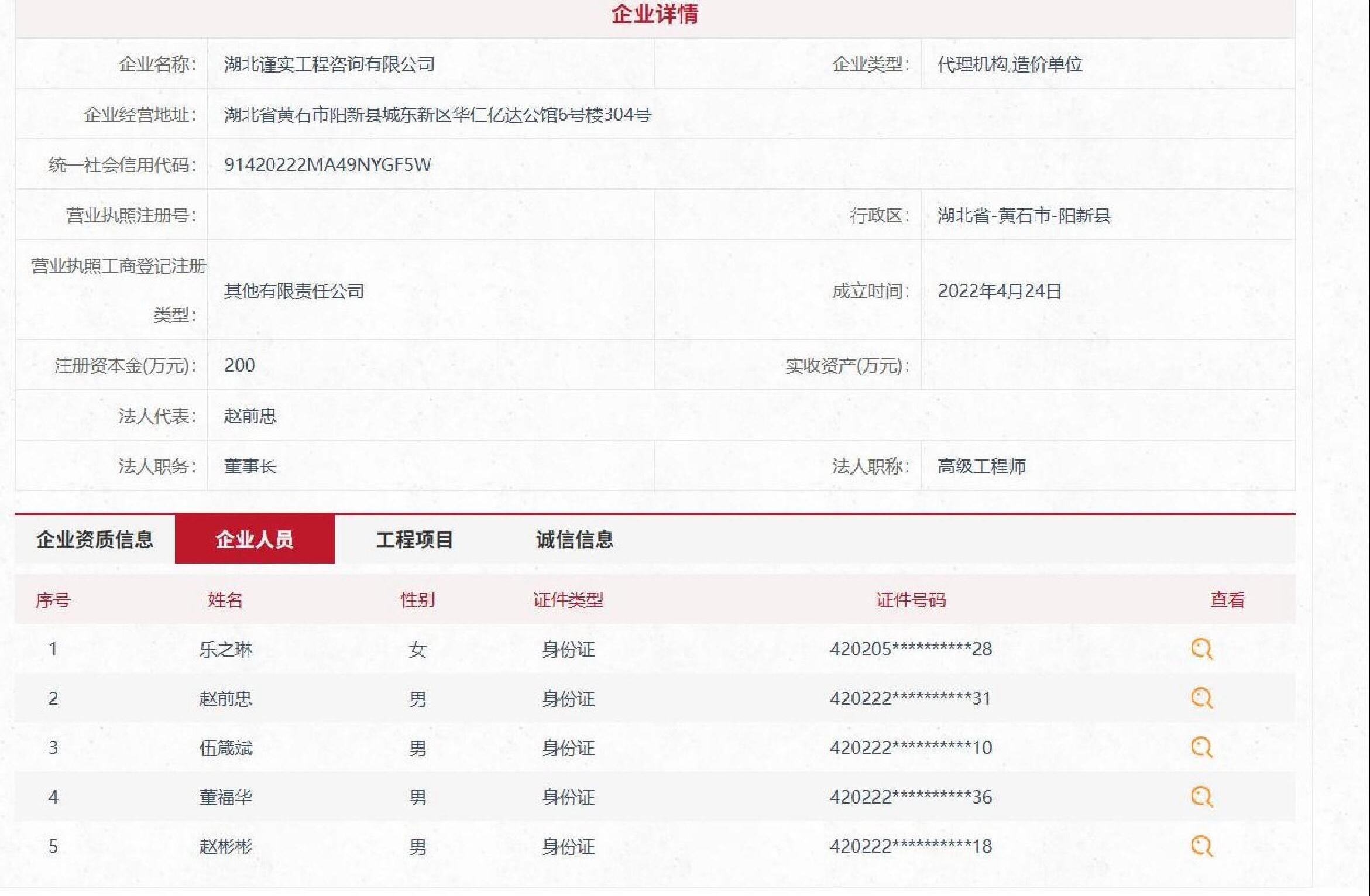Viewport: 1370px width, 896px height.
Task: Open view icon for 赵彬彬
Action: click(x=1201, y=846)
